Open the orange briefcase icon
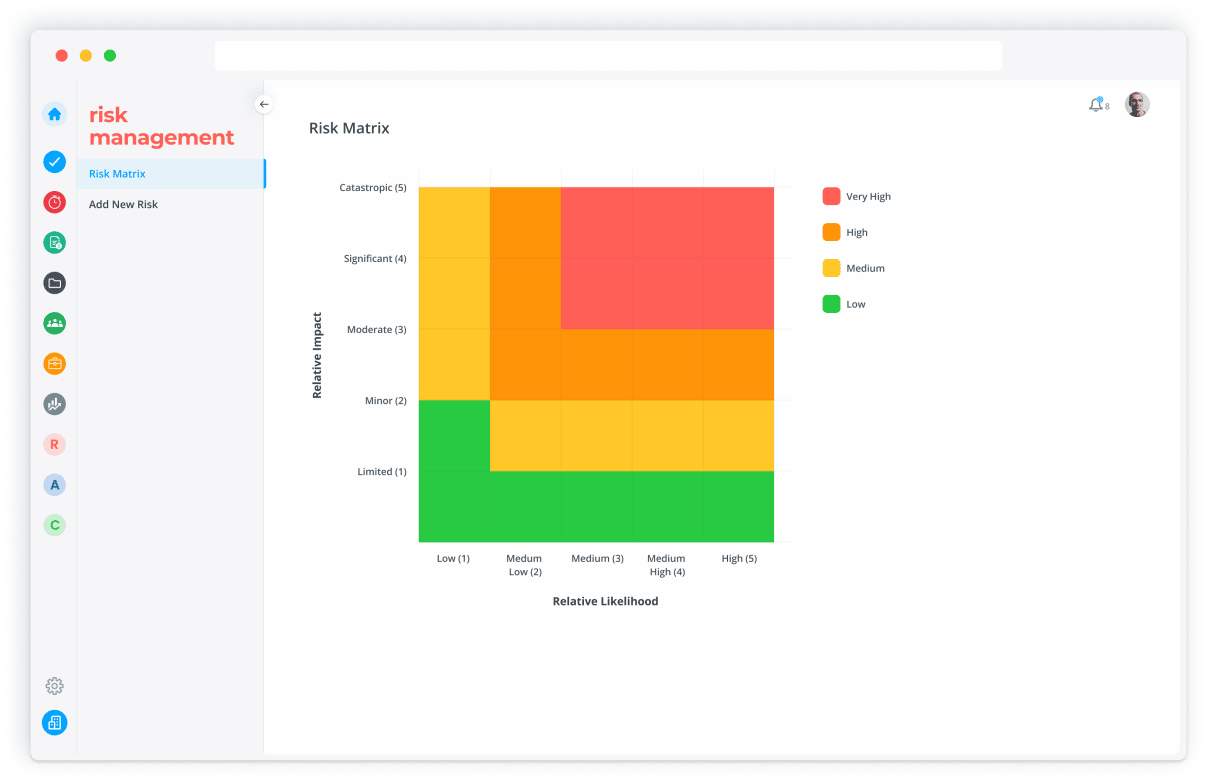 point(55,364)
